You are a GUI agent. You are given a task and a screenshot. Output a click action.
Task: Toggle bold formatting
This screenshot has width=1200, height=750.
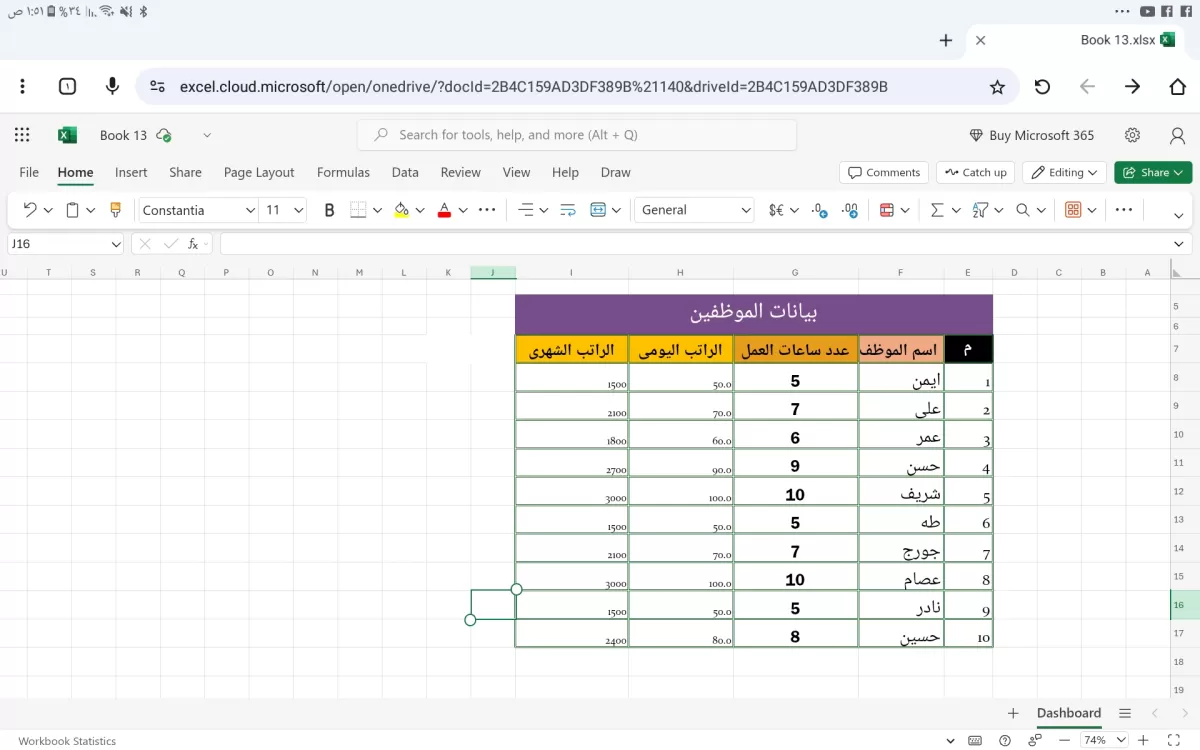(x=329, y=210)
